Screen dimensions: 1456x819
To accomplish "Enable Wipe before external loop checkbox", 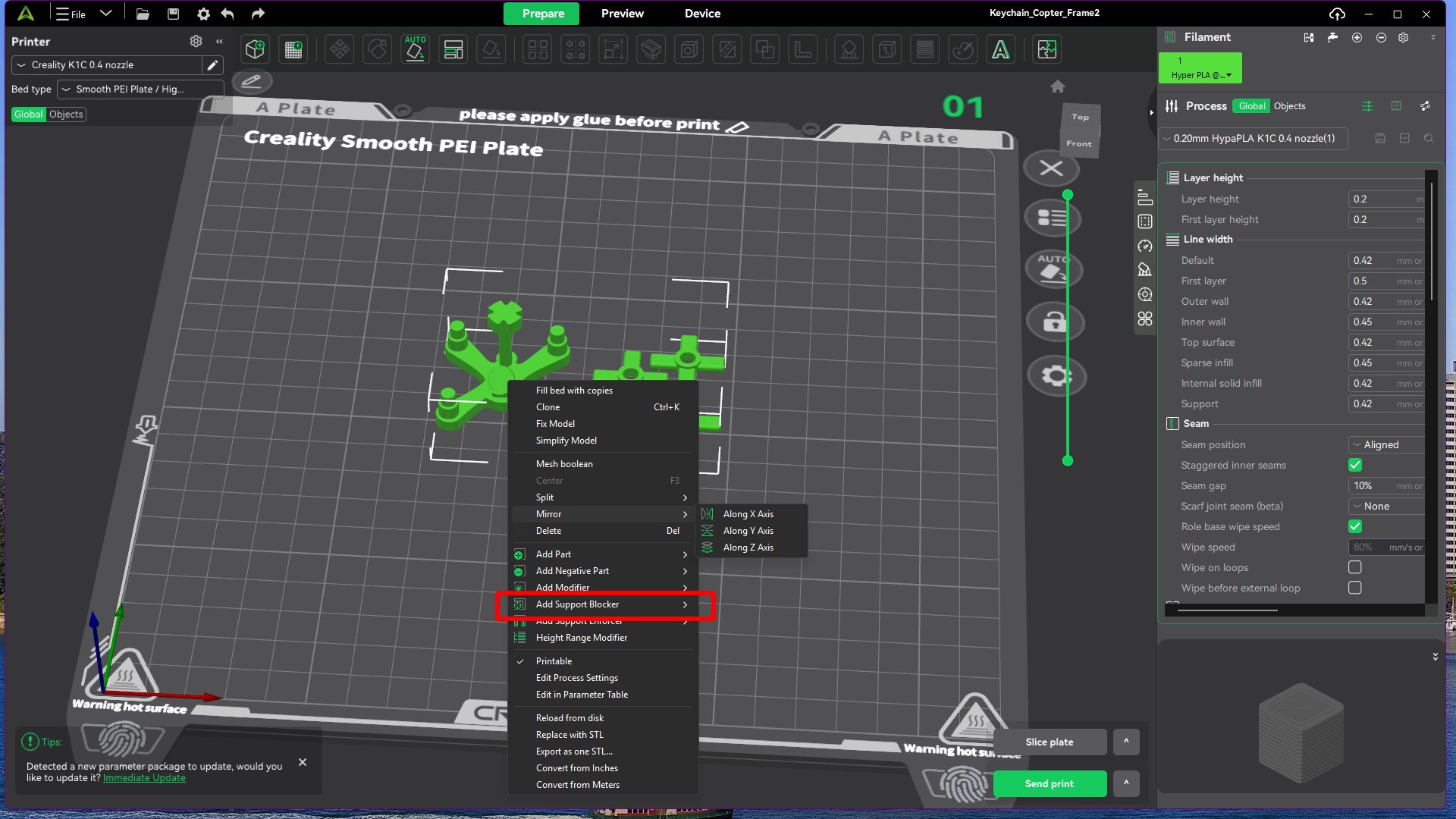I will (1355, 588).
